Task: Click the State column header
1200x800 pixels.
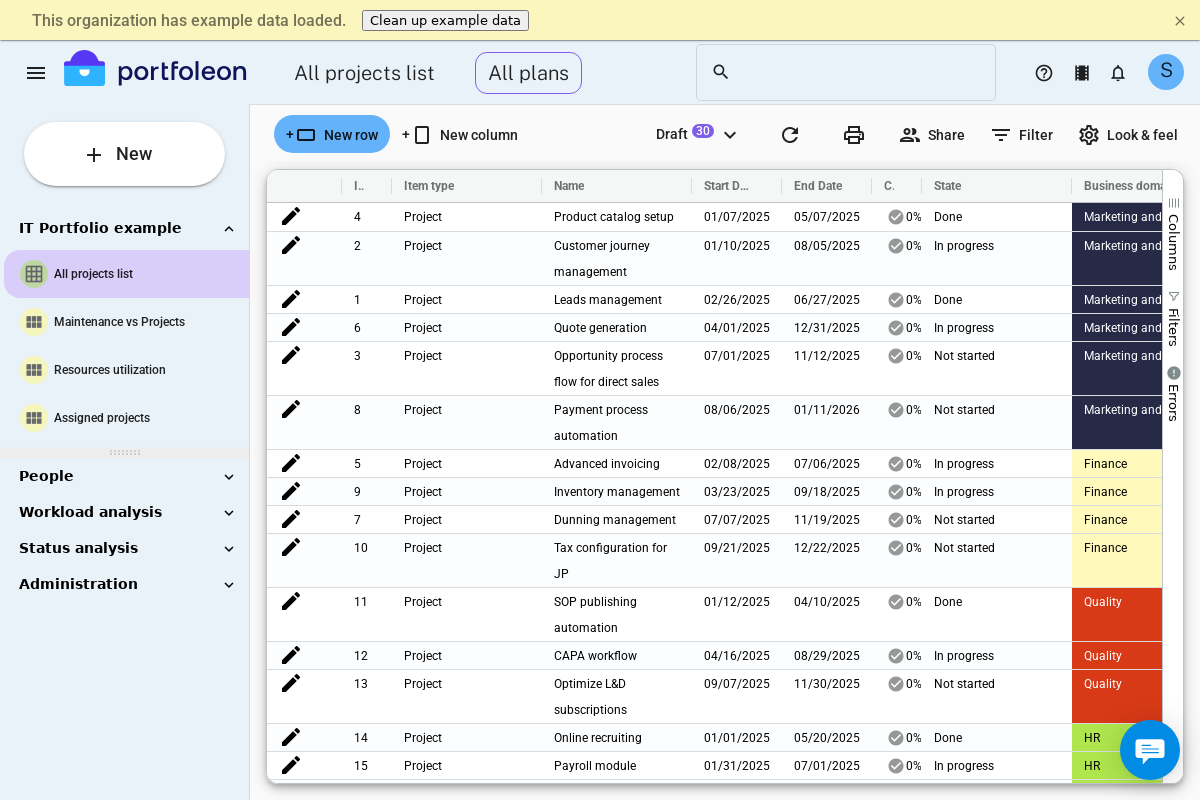Action: (996, 186)
